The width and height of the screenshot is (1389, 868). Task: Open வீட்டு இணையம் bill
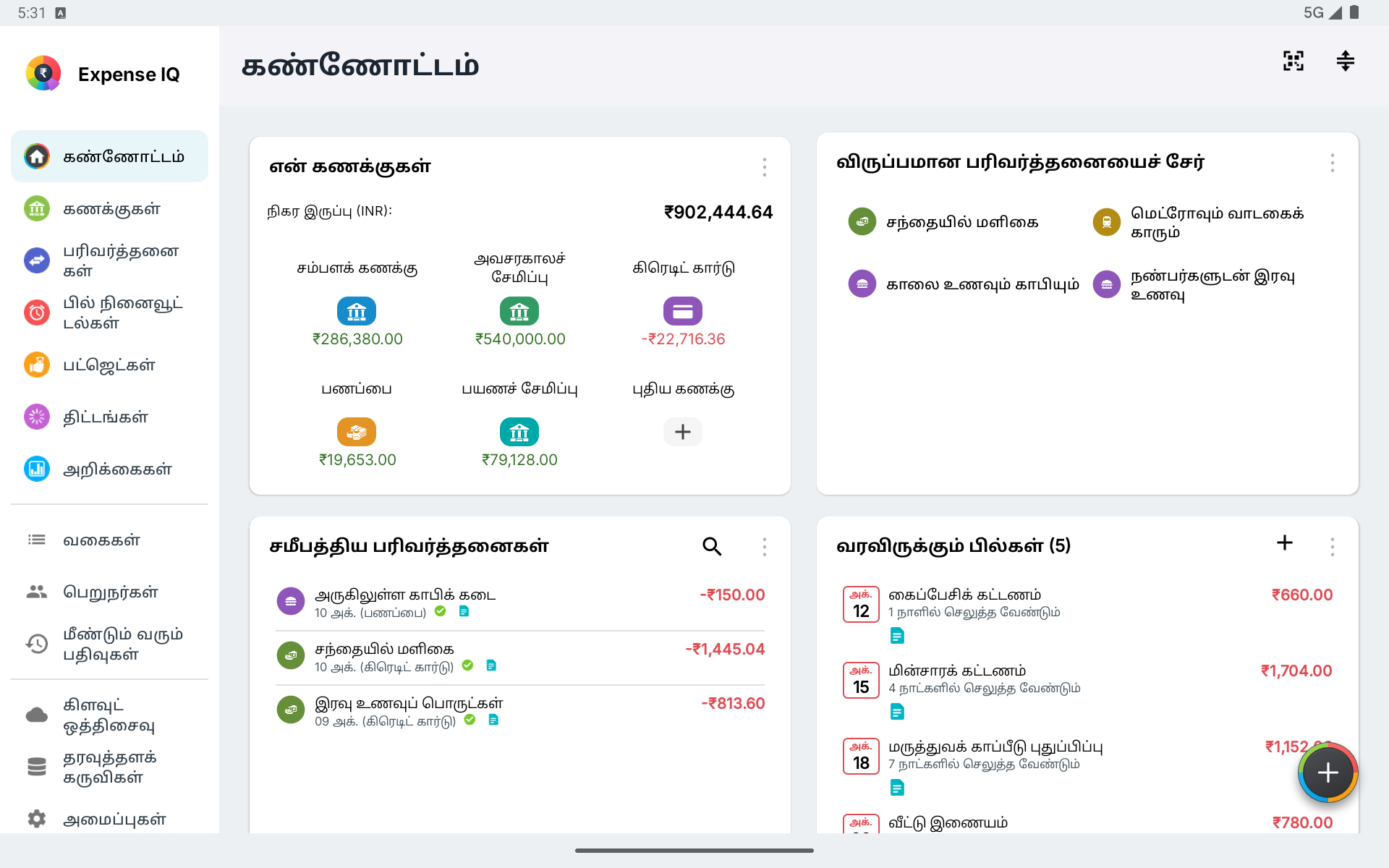tap(1087, 822)
